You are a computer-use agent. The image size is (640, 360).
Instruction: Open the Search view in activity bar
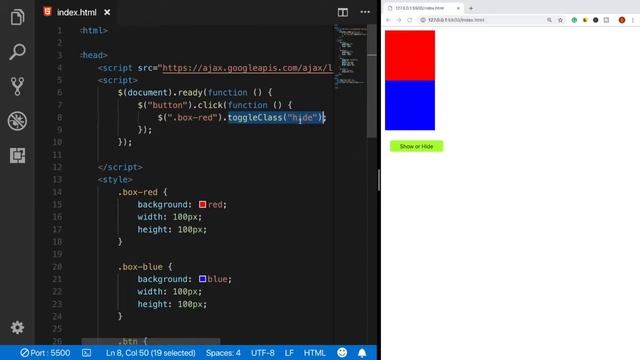pos(17,52)
